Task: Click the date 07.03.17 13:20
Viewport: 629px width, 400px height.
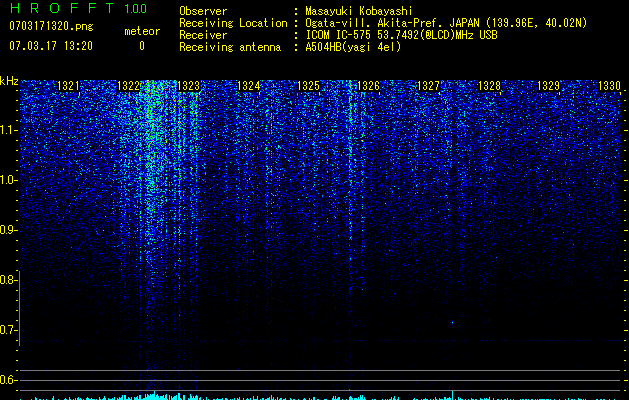Action: pyautogui.click(x=51, y=46)
